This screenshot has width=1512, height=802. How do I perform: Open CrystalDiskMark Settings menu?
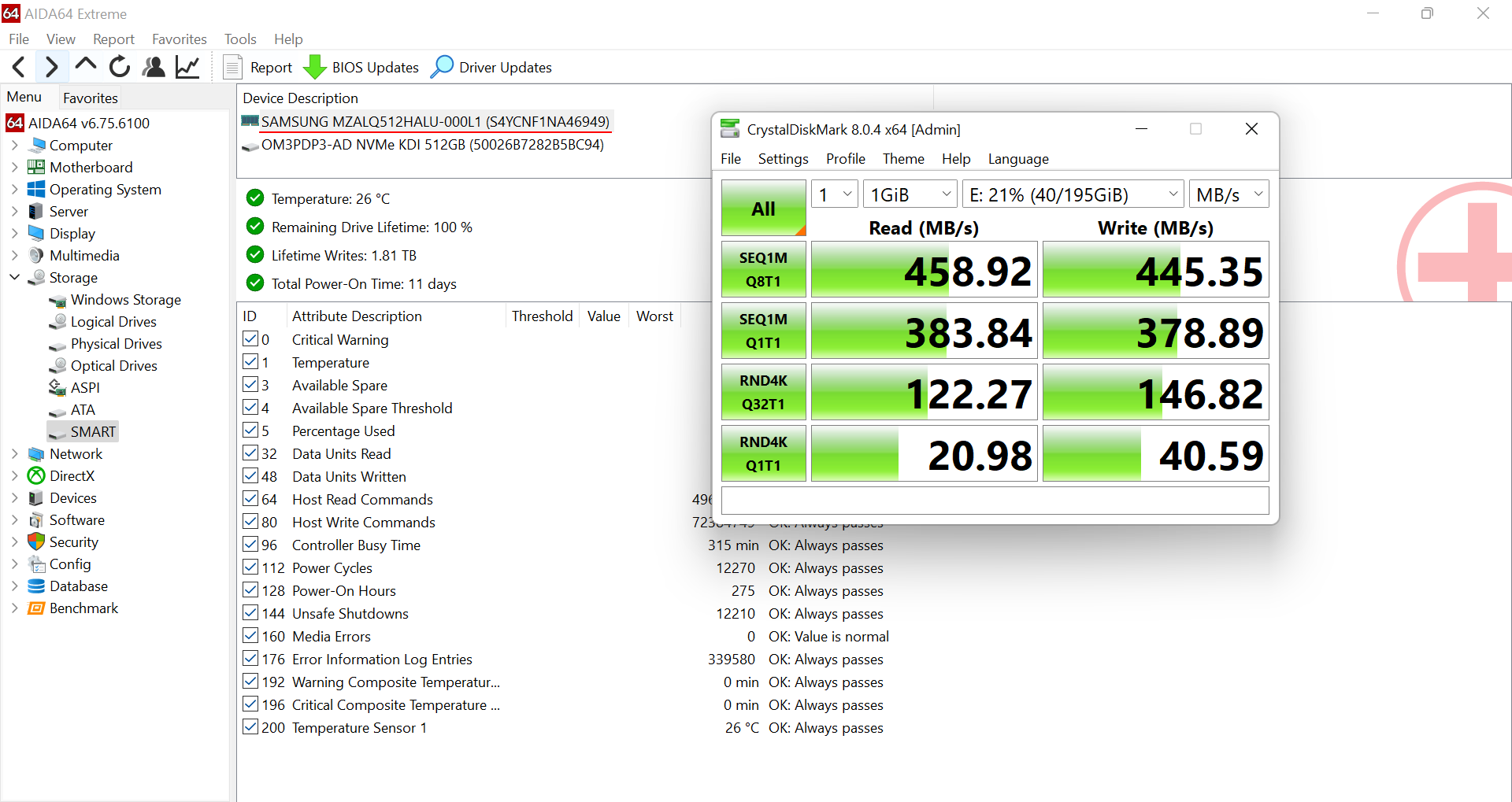pyautogui.click(x=783, y=158)
